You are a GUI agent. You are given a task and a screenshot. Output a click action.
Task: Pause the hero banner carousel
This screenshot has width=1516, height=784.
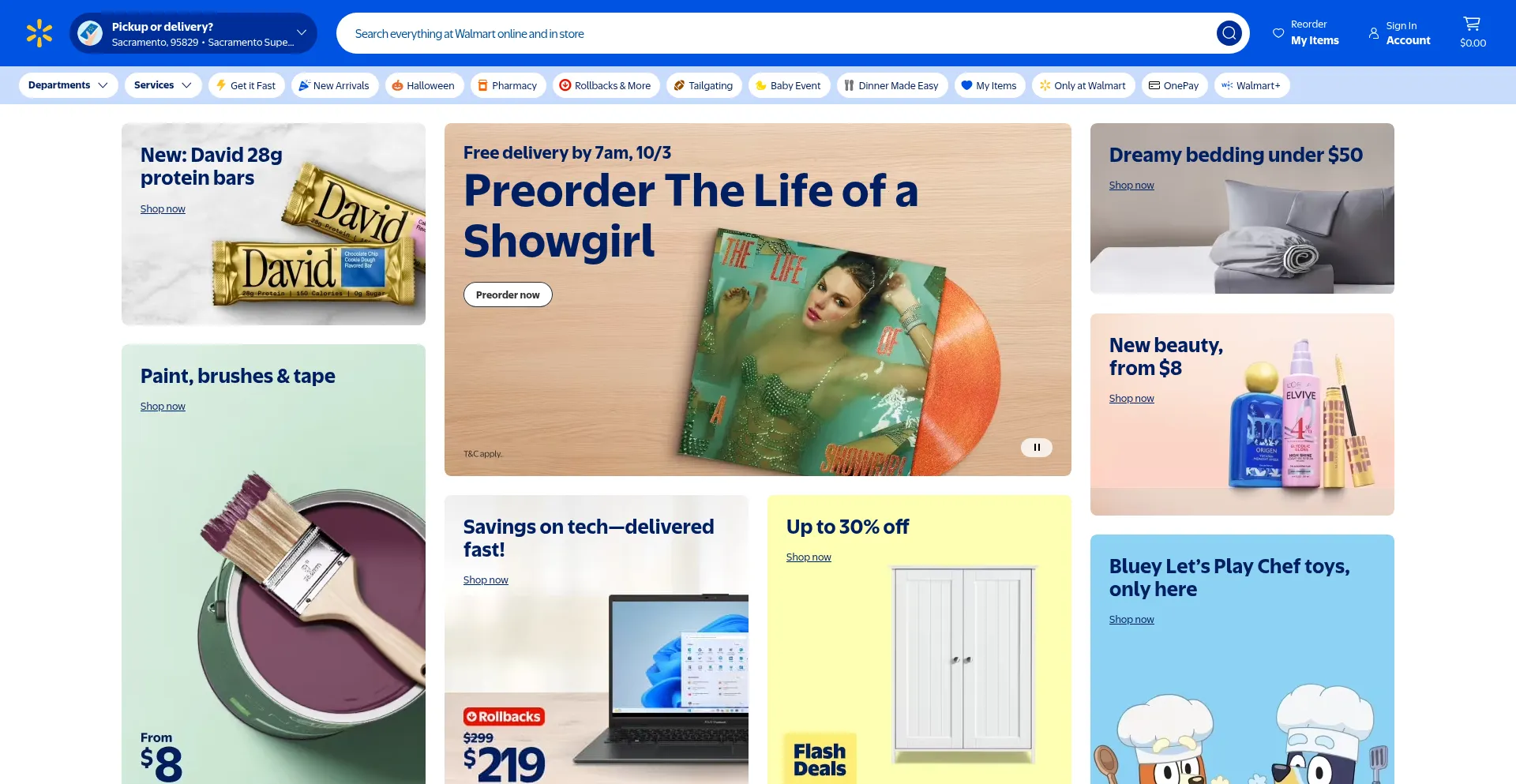tap(1037, 448)
